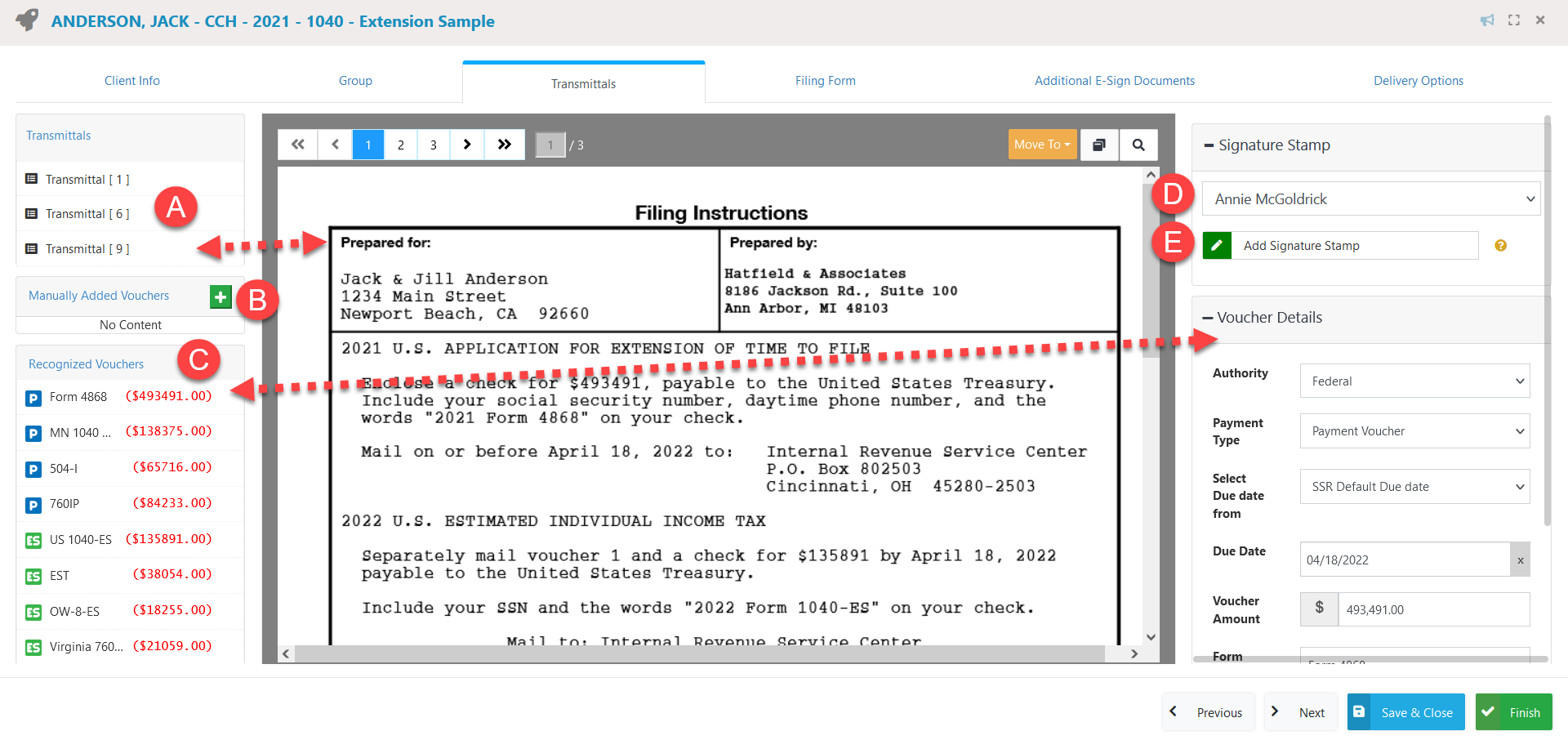Click the copy pages icon button
This screenshot has width=1568, height=749.
(x=1099, y=145)
